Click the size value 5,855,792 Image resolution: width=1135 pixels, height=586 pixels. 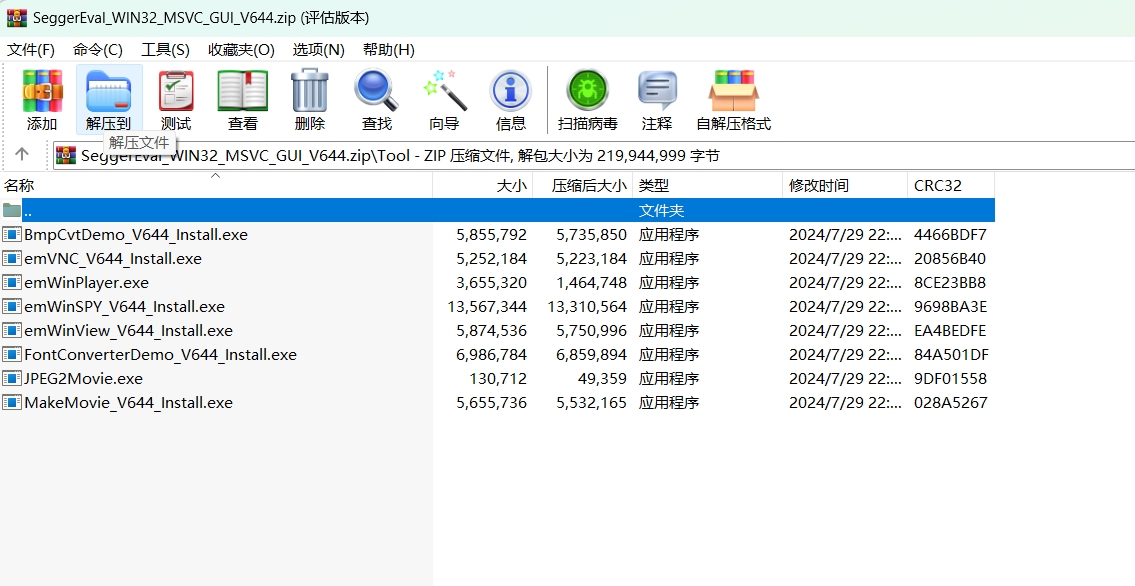pyautogui.click(x=491, y=234)
